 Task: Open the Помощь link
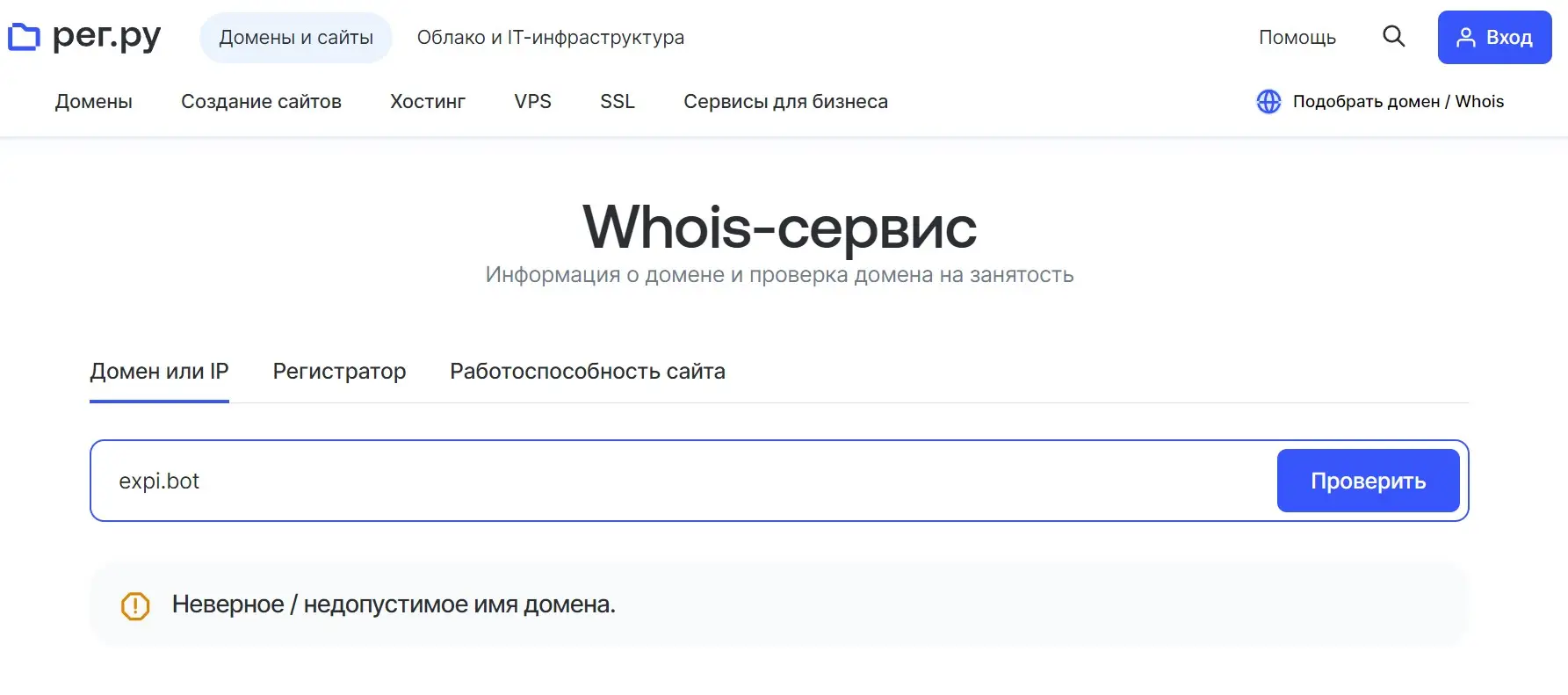tap(1297, 38)
